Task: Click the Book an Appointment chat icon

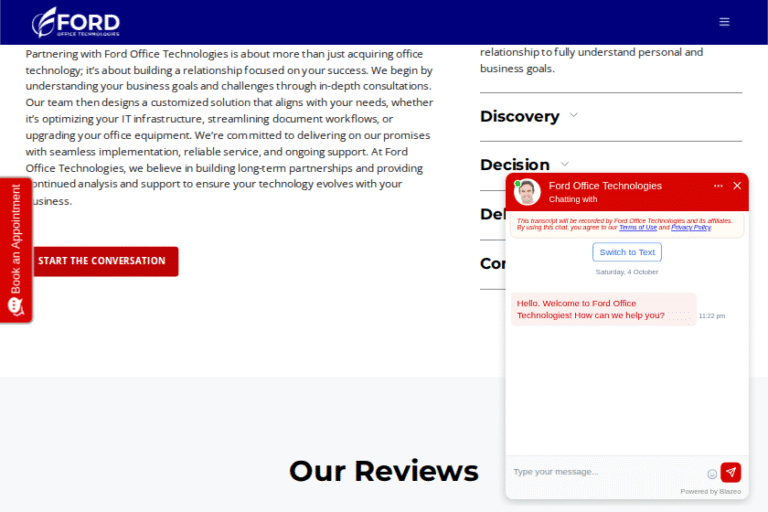Action: point(15,305)
